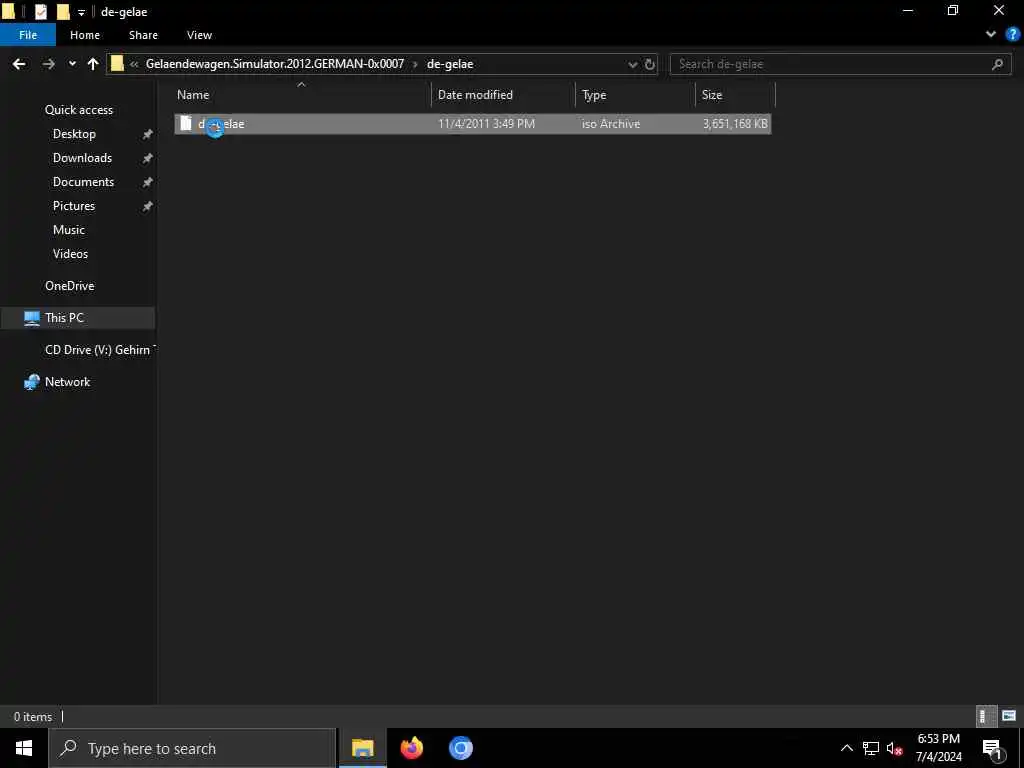Open OneDrive in navigation pane
Image resolution: width=1024 pixels, height=768 pixels.
(70, 286)
